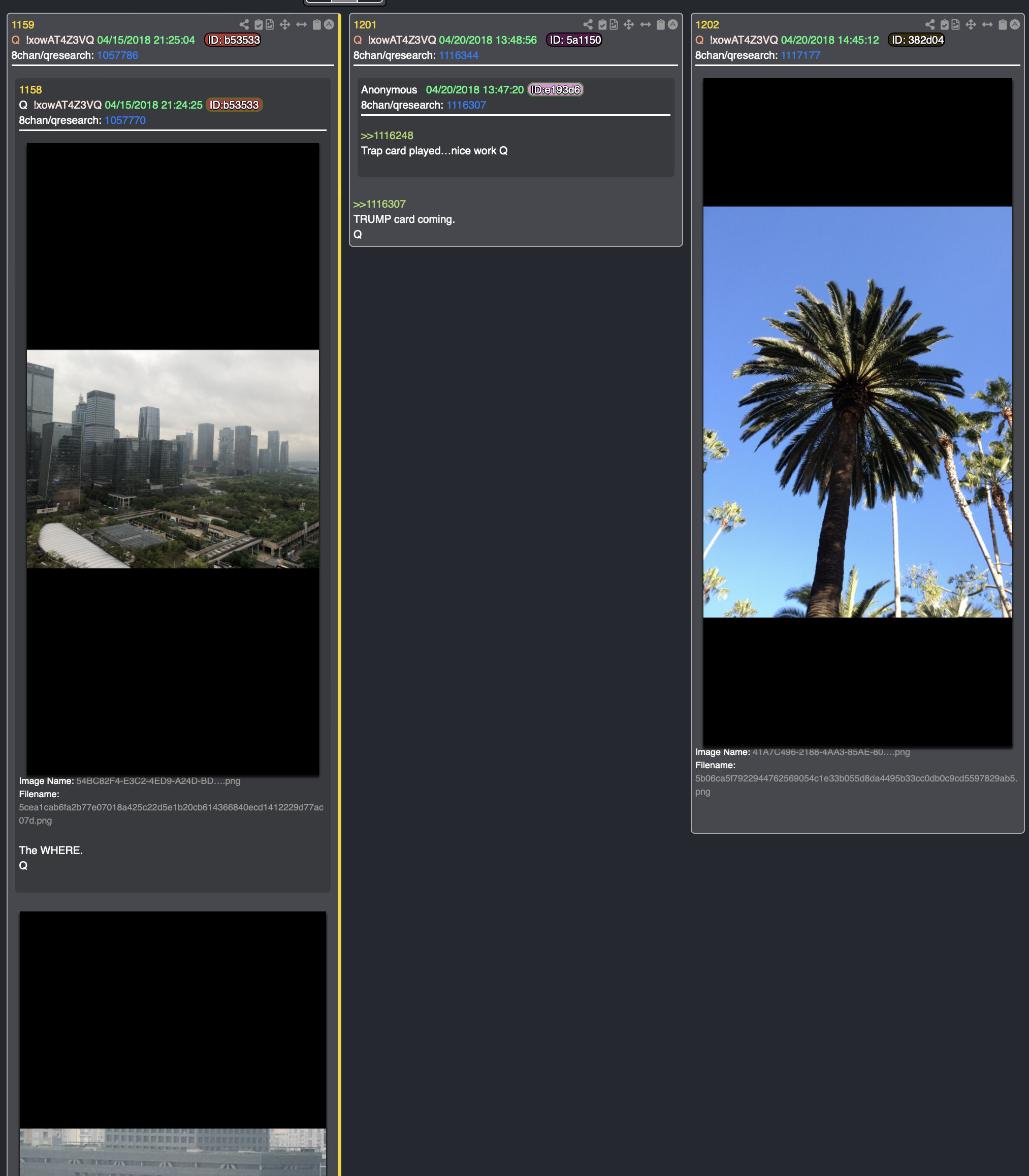Click timestamp 04/15/2018 21:25:04
This screenshot has height=1176, width=1029.
(146, 40)
